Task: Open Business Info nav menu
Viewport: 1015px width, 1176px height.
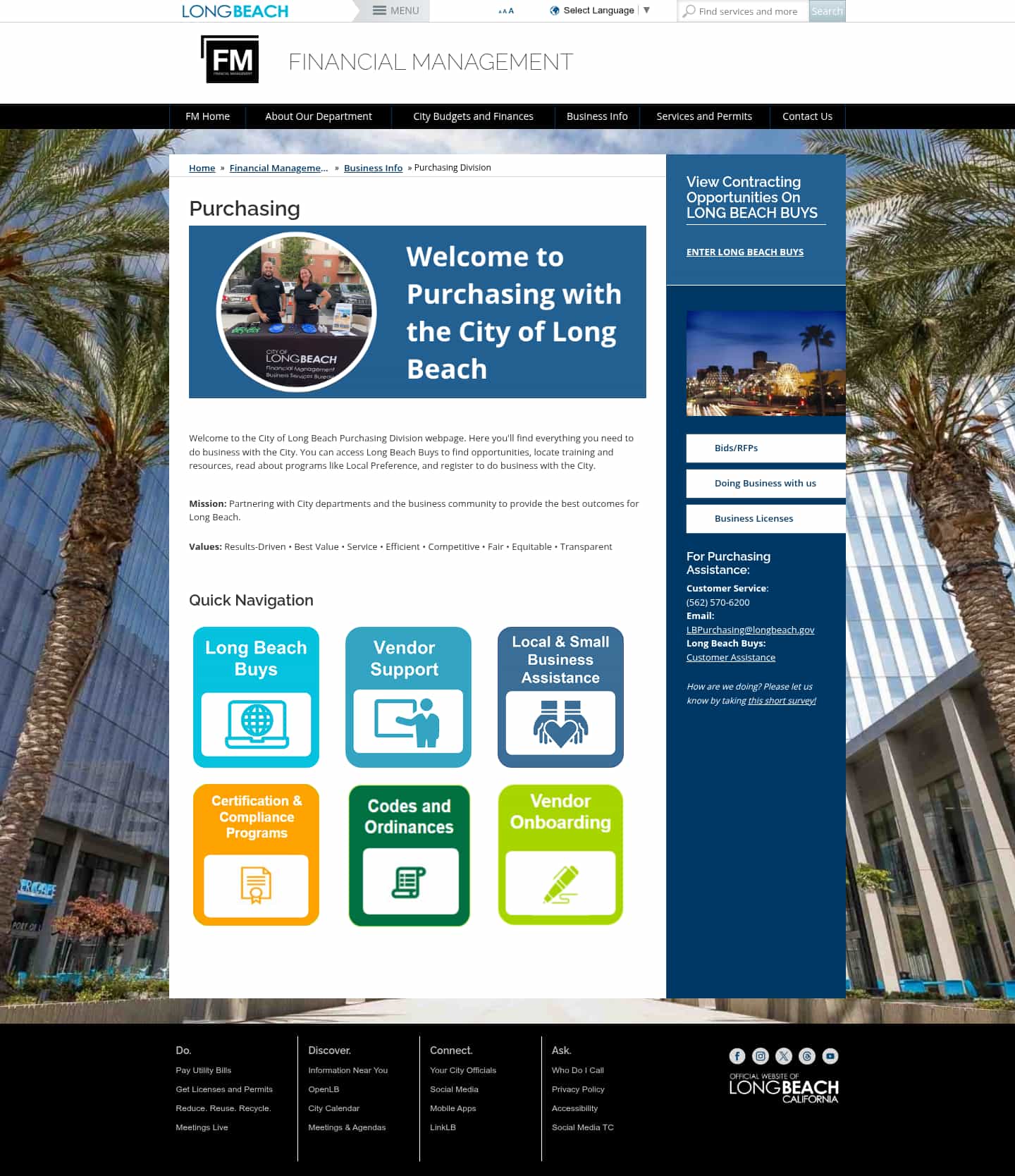Action: 597,116
